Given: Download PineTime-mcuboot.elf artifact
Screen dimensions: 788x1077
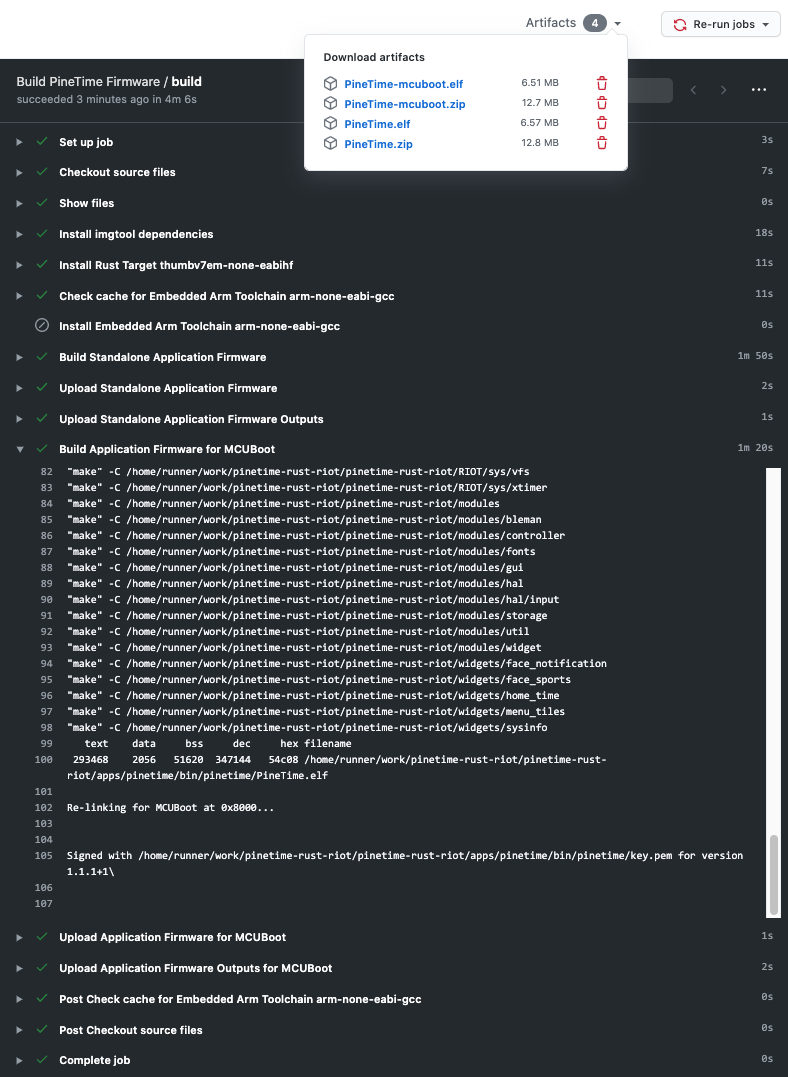Looking at the screenshot, I should pos(403,84).
